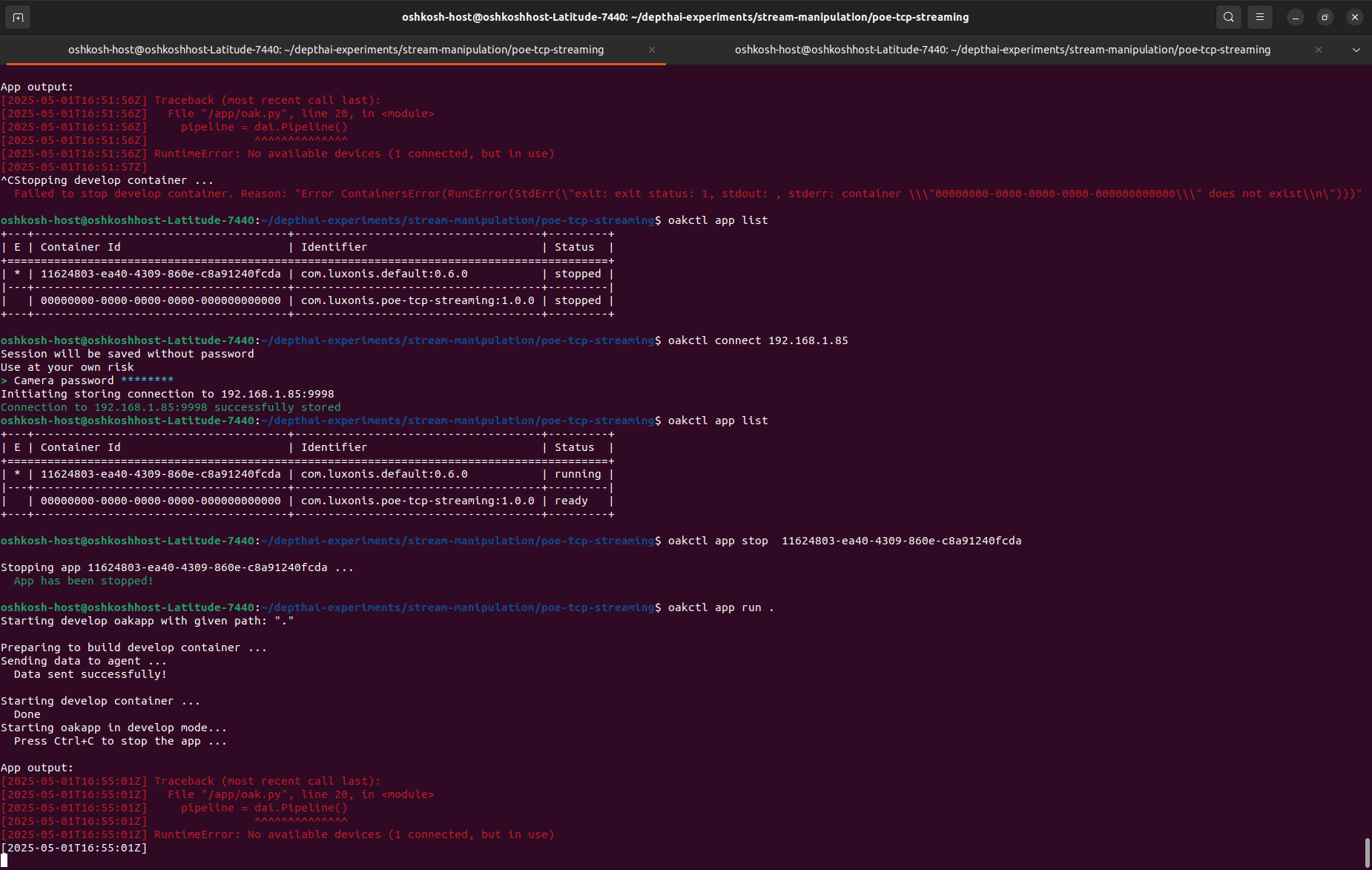Click the masked Camera password field
The height and width of the screenshot is (870, 1372).
point(147,380)
